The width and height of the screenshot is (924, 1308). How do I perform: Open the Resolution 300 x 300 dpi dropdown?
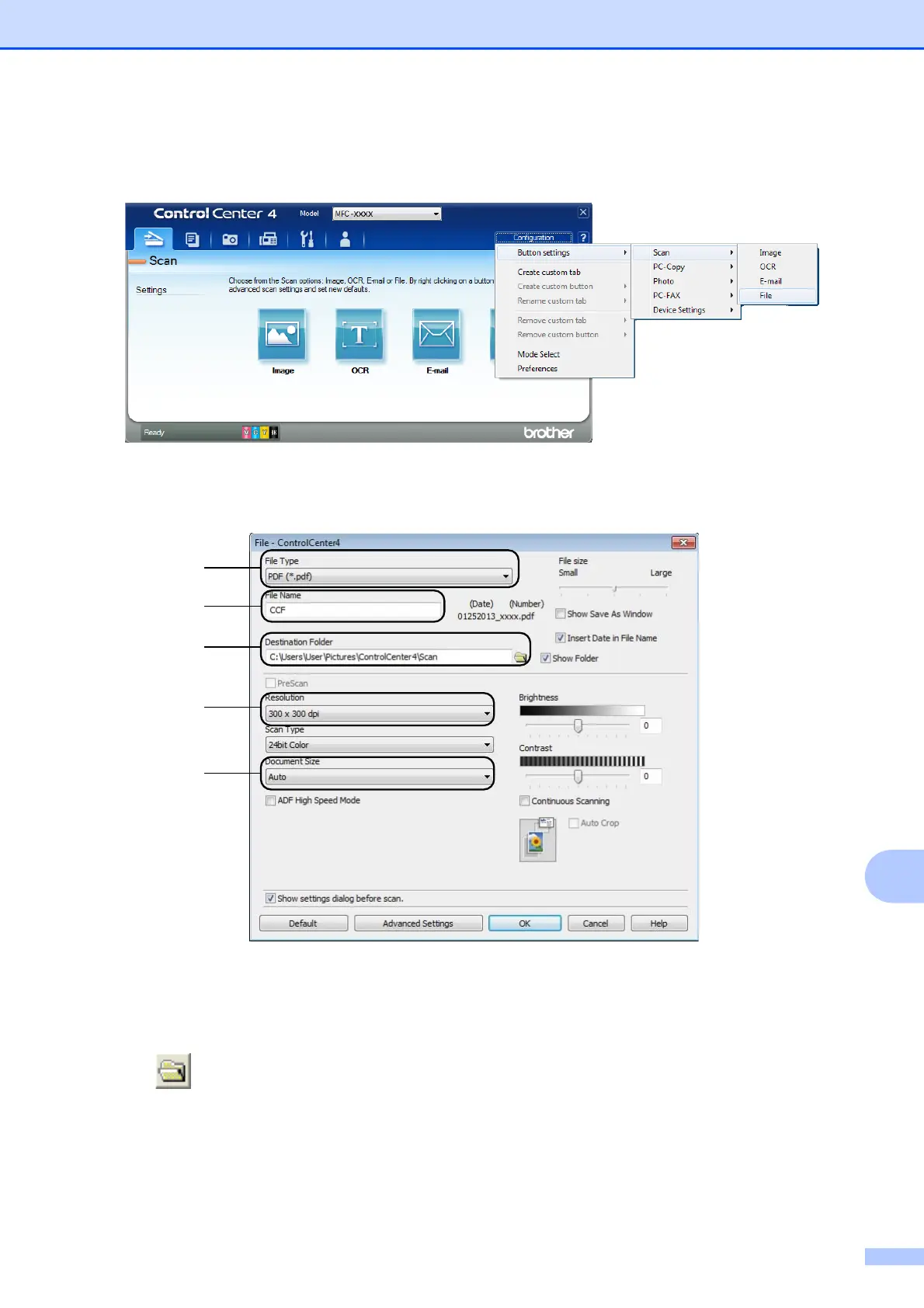(x=379, y=714)
